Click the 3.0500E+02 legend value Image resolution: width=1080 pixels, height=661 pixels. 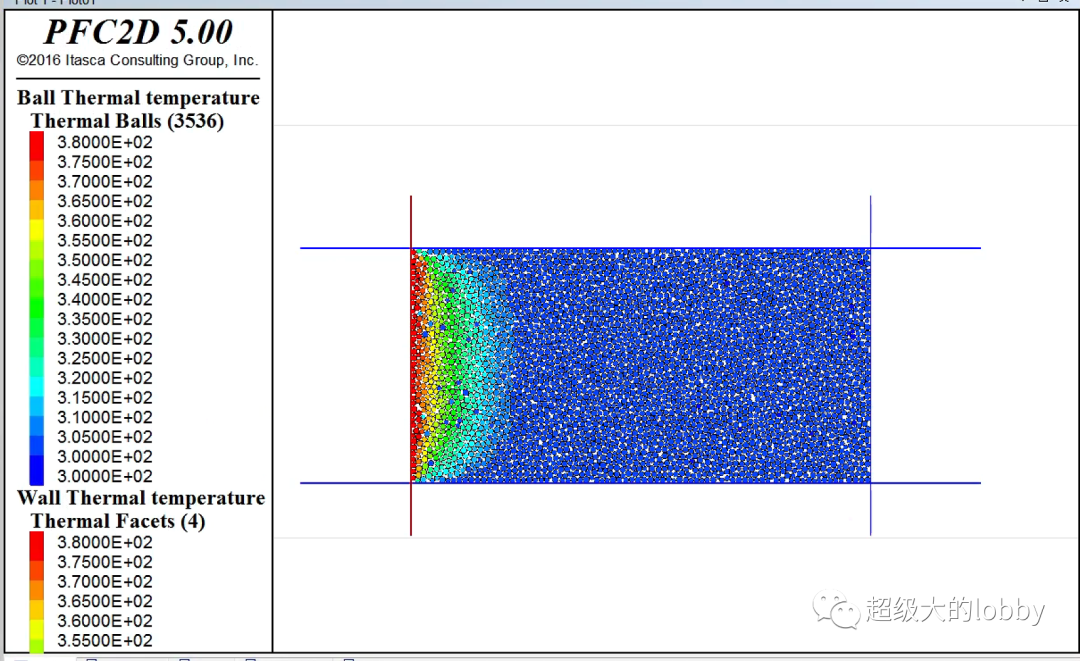tap(105, 437)
